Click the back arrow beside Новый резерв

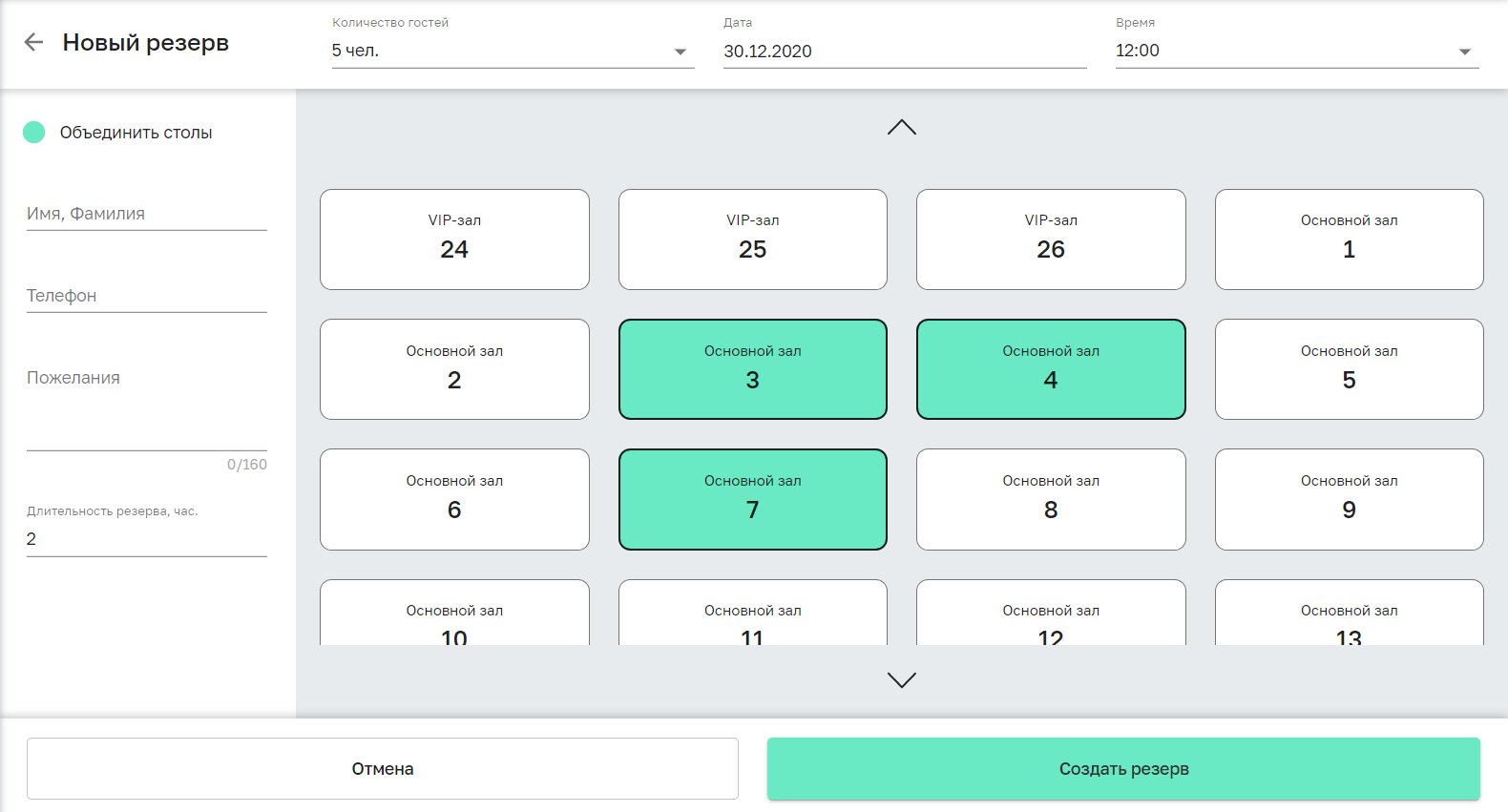click(x=33, y=42)
